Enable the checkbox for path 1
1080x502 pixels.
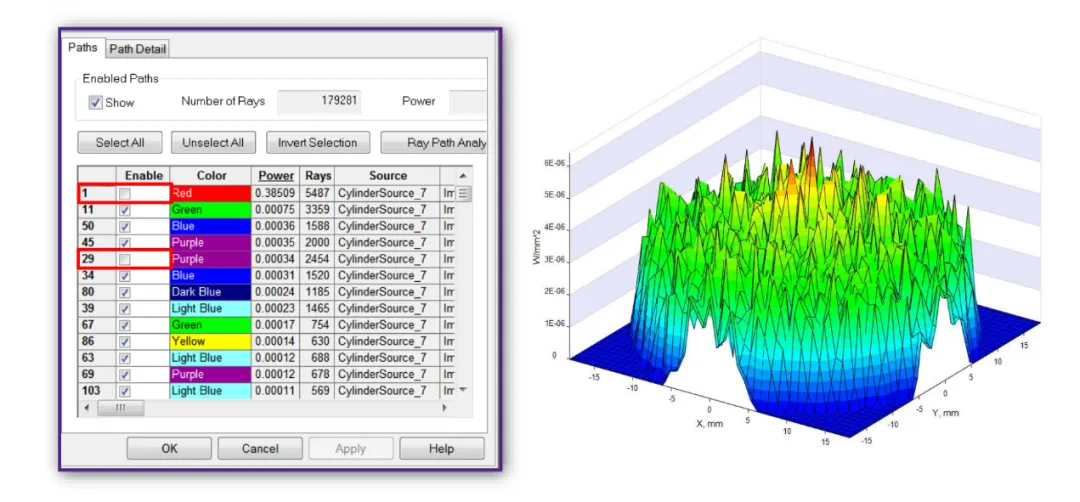125,193
